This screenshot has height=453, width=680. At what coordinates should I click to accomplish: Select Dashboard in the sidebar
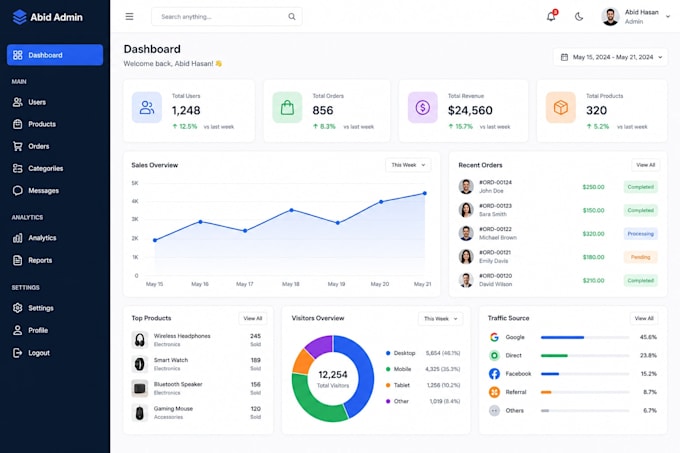click(x=55, y=55)
